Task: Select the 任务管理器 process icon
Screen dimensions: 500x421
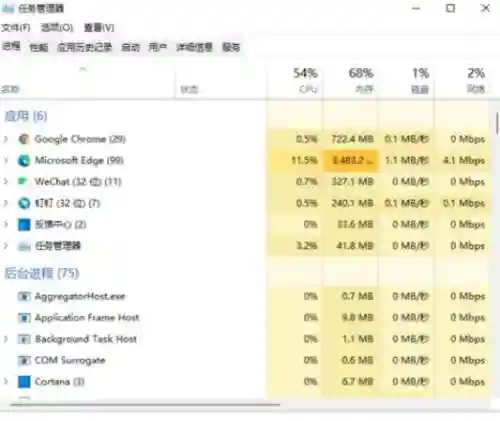Action: point(24,246)
